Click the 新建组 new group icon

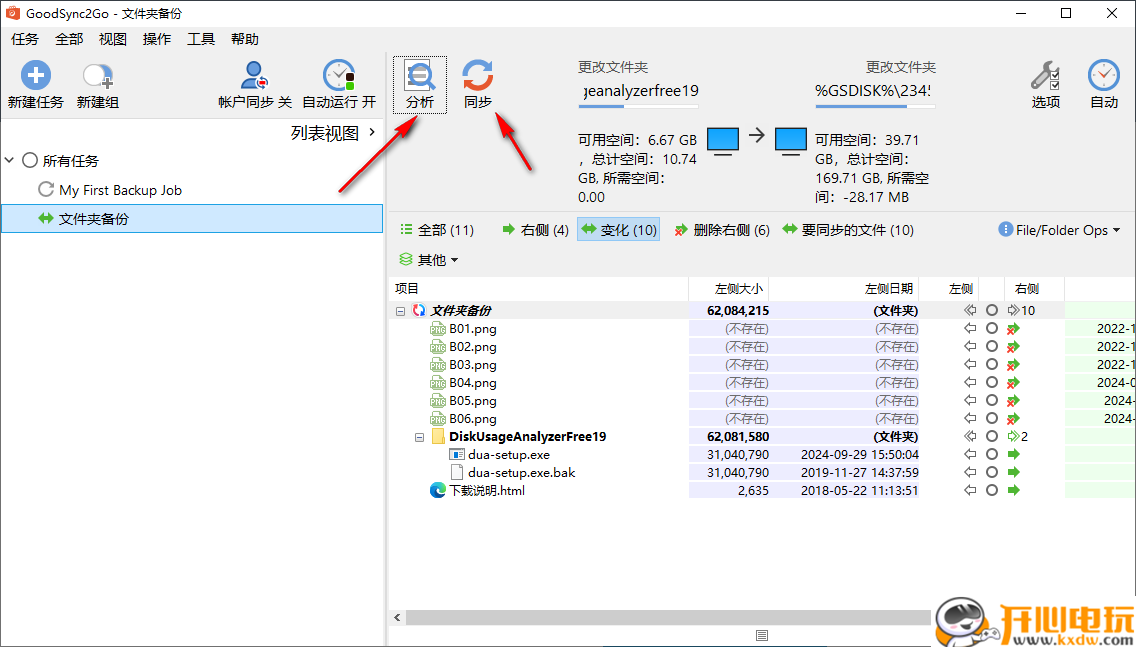click(x=96, y=83)
